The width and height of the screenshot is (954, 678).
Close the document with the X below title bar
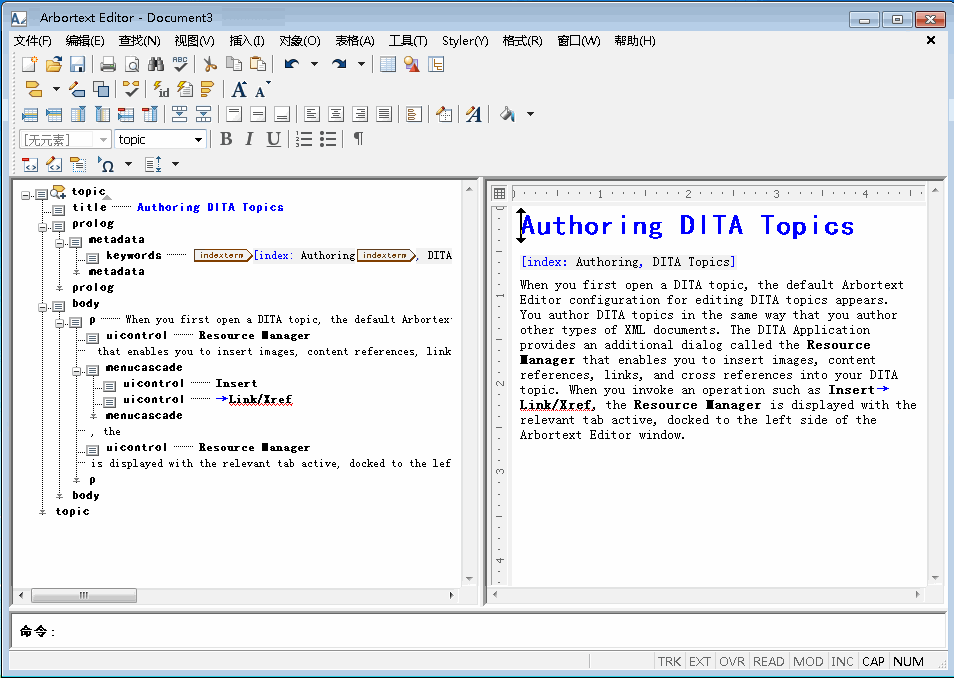click(x=931, y=40)
